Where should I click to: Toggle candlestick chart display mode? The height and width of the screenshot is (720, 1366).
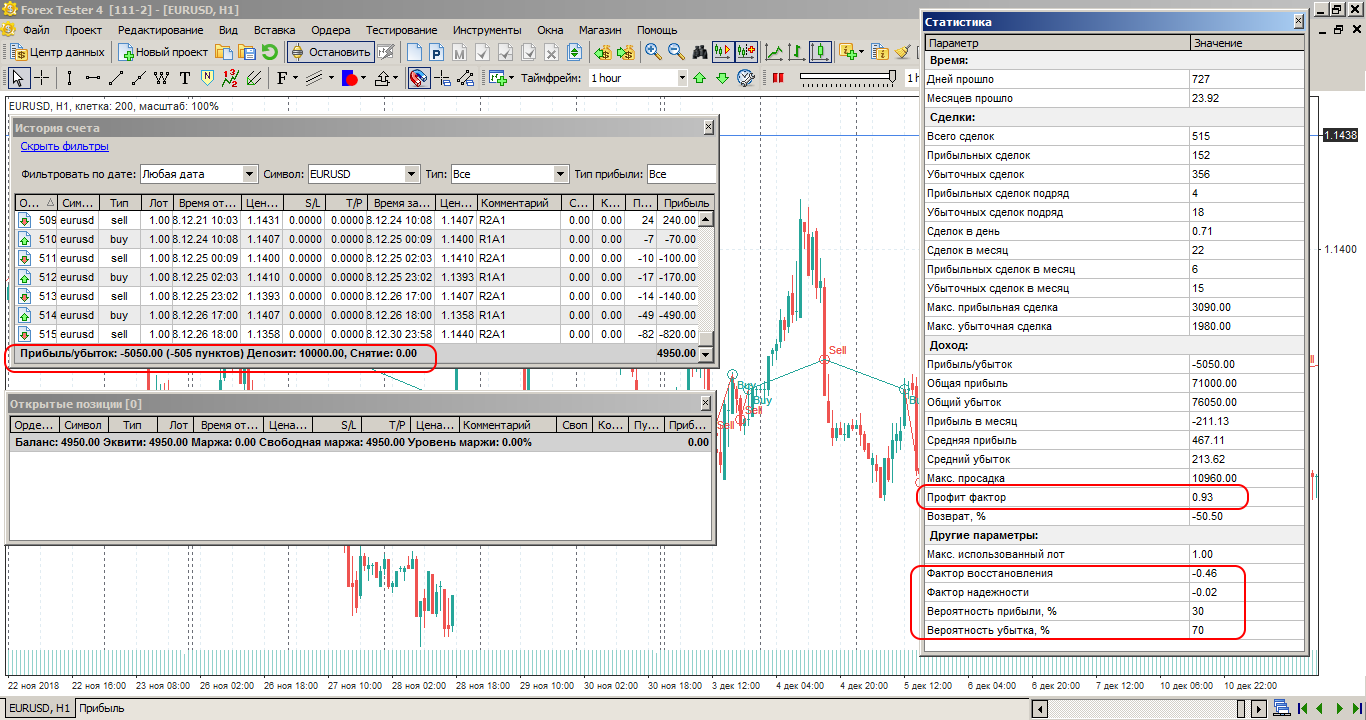tap(818, 50)
